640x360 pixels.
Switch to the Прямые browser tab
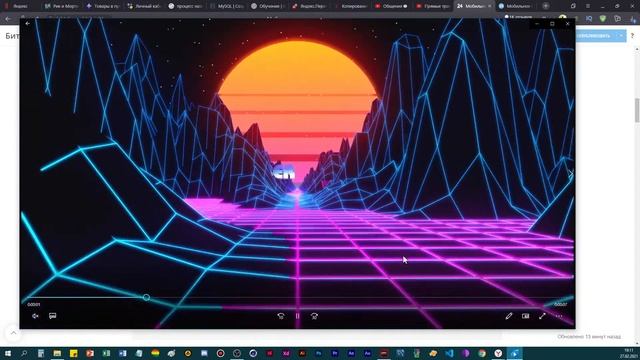433,6
